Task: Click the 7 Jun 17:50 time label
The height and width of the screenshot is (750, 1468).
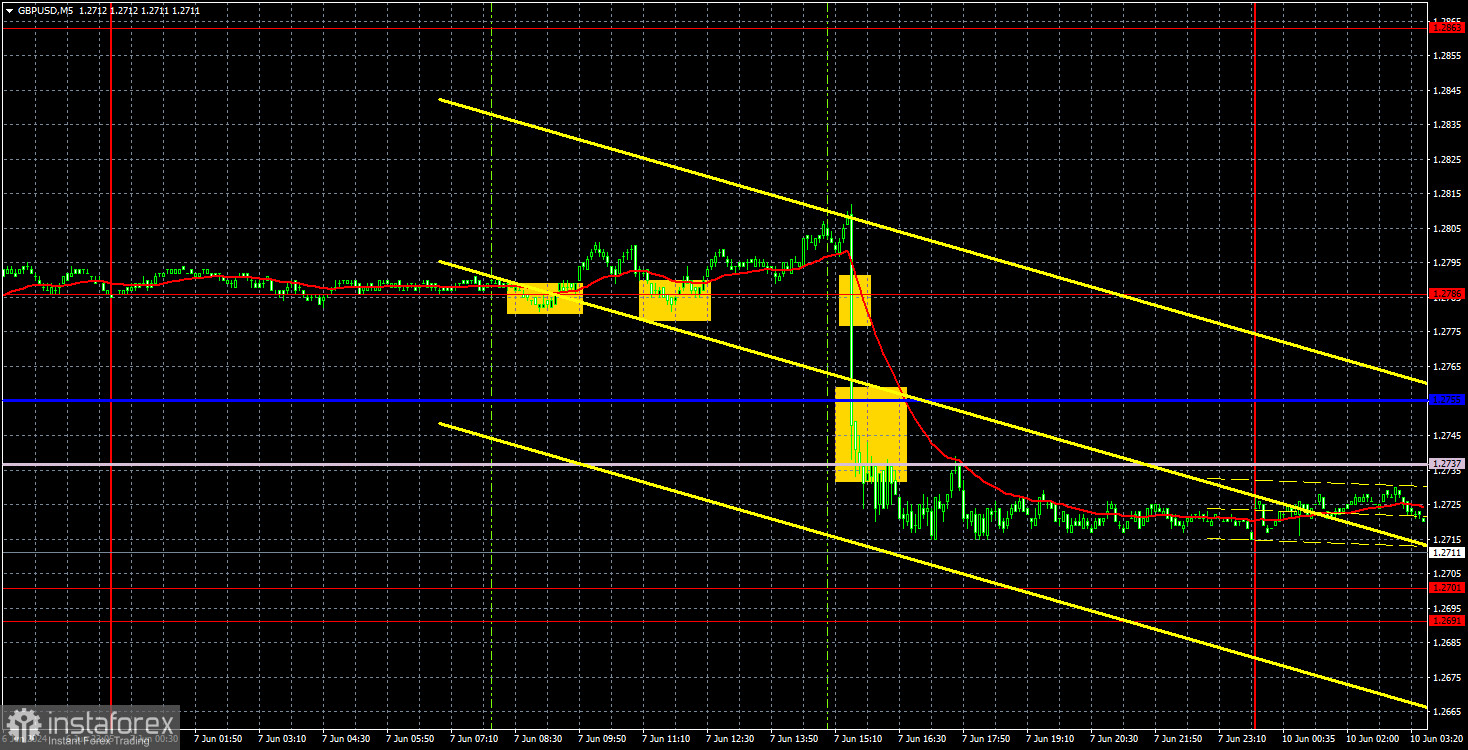Action: (x=987, y=739)
